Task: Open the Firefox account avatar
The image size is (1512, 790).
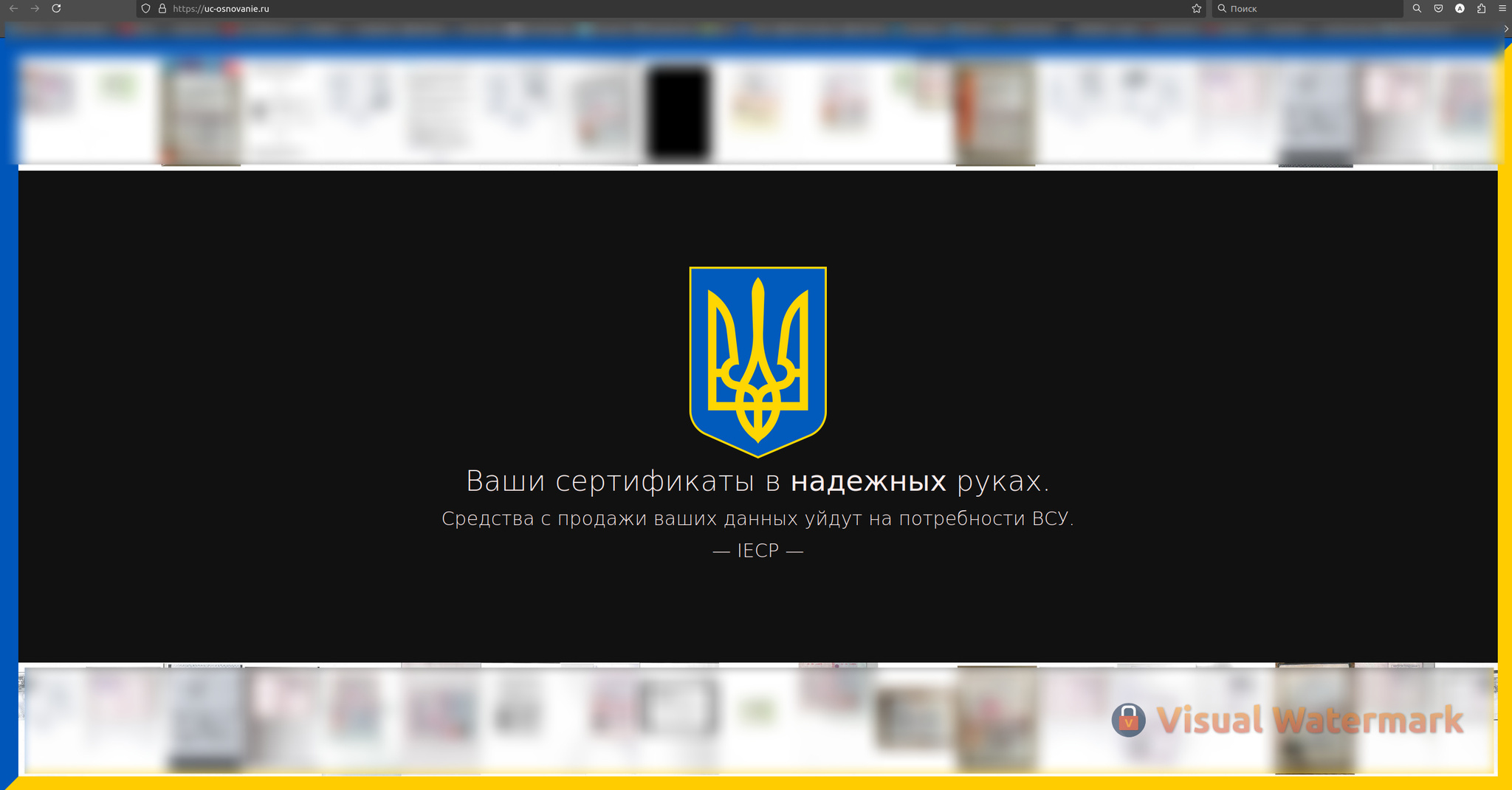Action: tap(1460, 9)
